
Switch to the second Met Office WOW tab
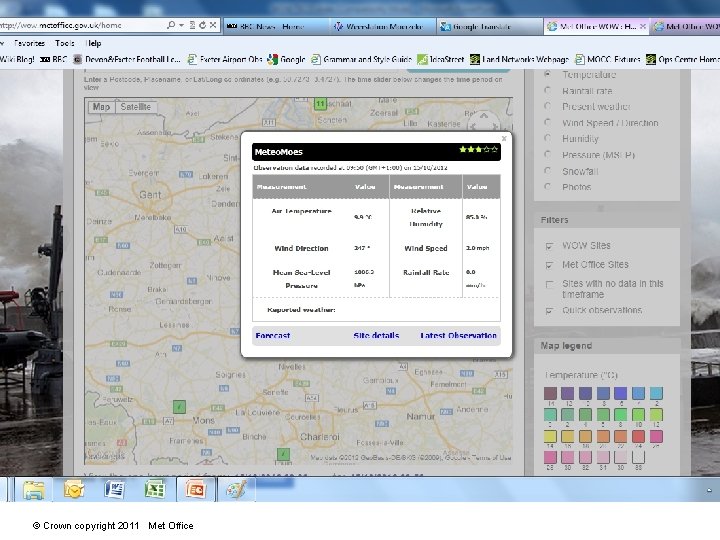(x=686, y=27)
